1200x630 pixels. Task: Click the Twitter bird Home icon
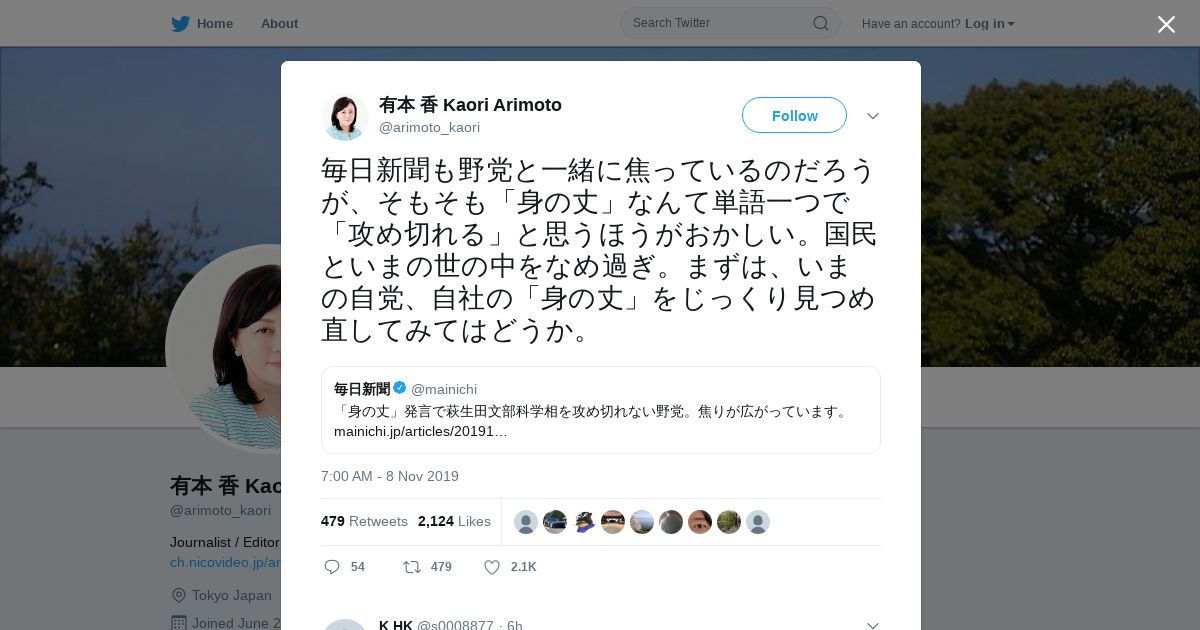click(180, 24)
